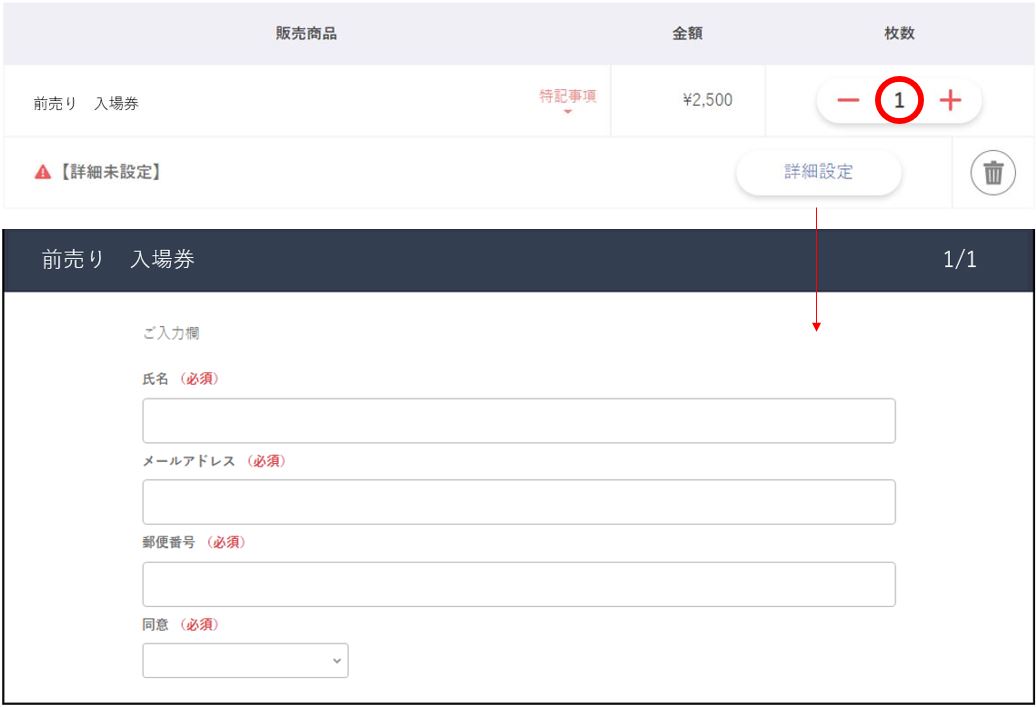Click the ご入力欄 section label
This screenshot has height=707, width=1036.
(x=173, y=334)
